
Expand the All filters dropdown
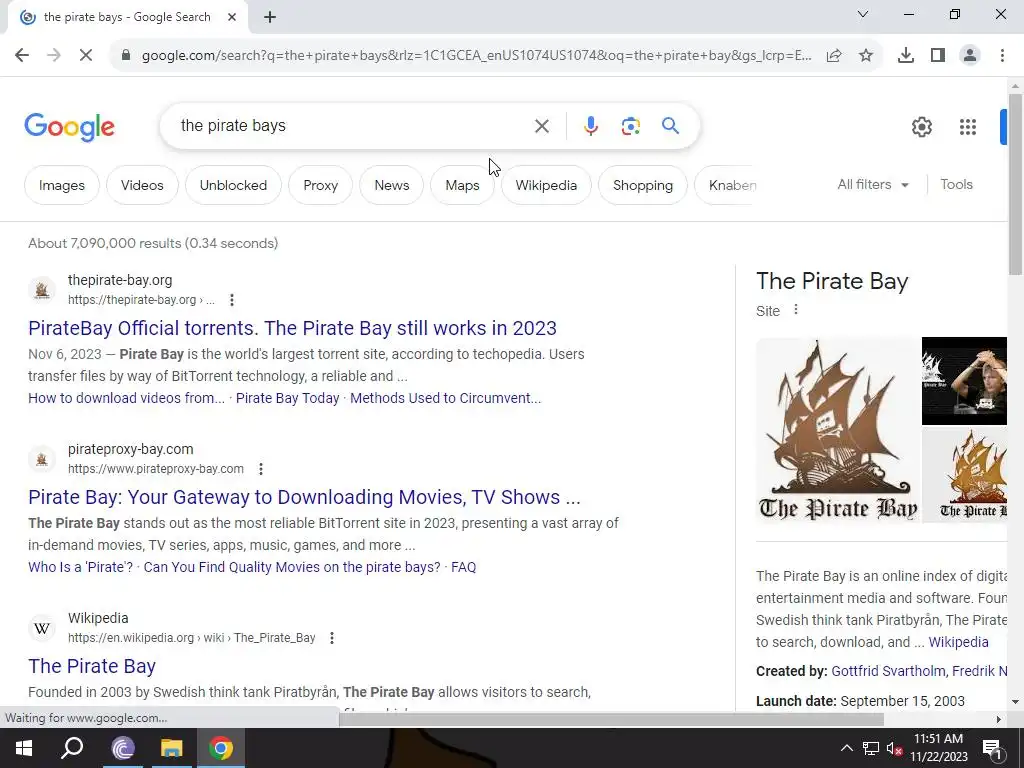tap(873, 185)
